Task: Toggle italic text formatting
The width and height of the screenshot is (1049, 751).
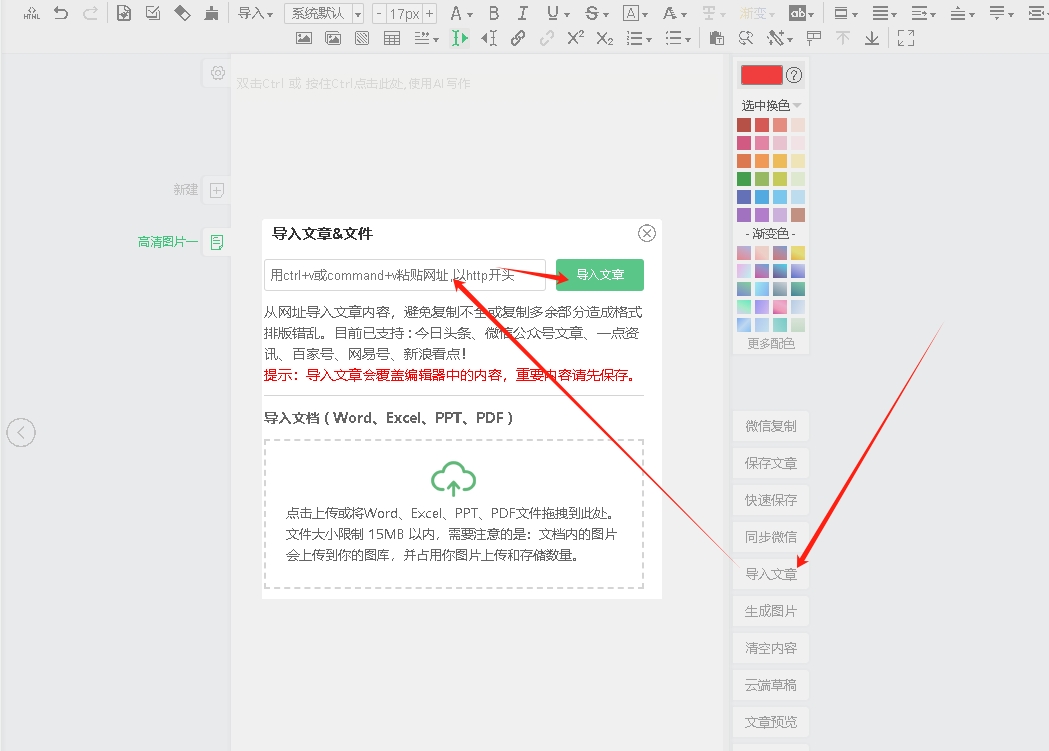Action: click(x=522, y=13)
